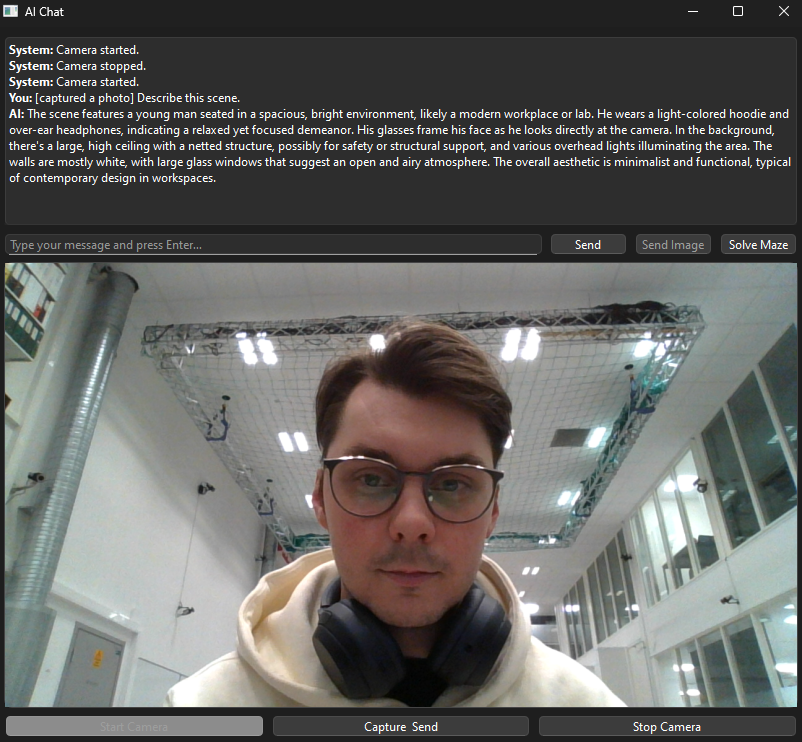This screenshot has width=802, height=742.
Task: Click the 'Describe this scene' user message
Action: pos(124,98)
